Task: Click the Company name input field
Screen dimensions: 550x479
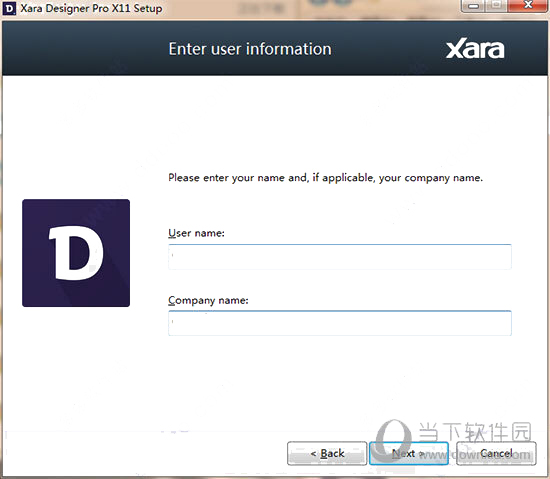Action: 340,323
